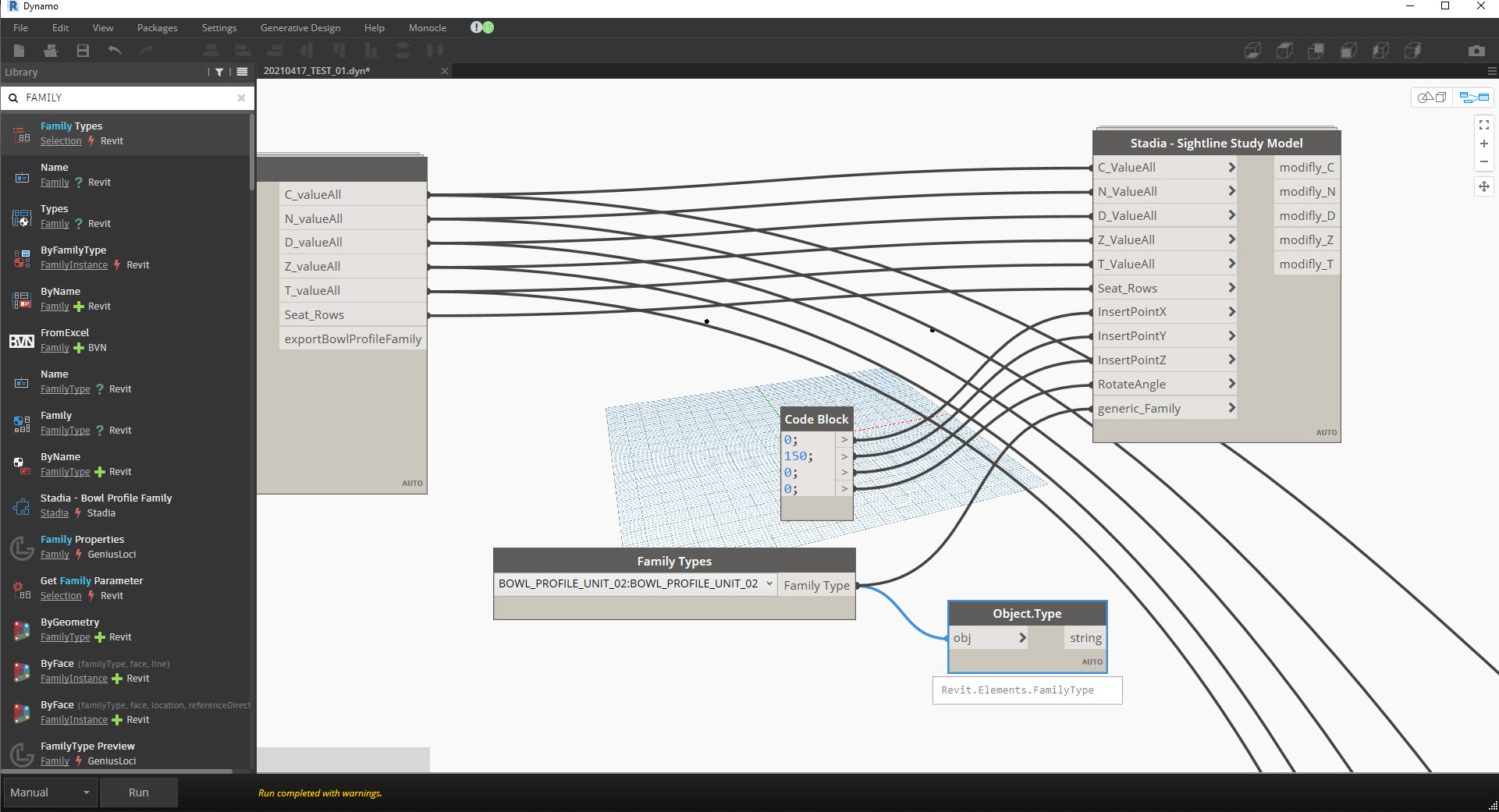Add the ByGeometry FamilyType node
Screen dimensions: 1499x812
[x=125, y=630]
